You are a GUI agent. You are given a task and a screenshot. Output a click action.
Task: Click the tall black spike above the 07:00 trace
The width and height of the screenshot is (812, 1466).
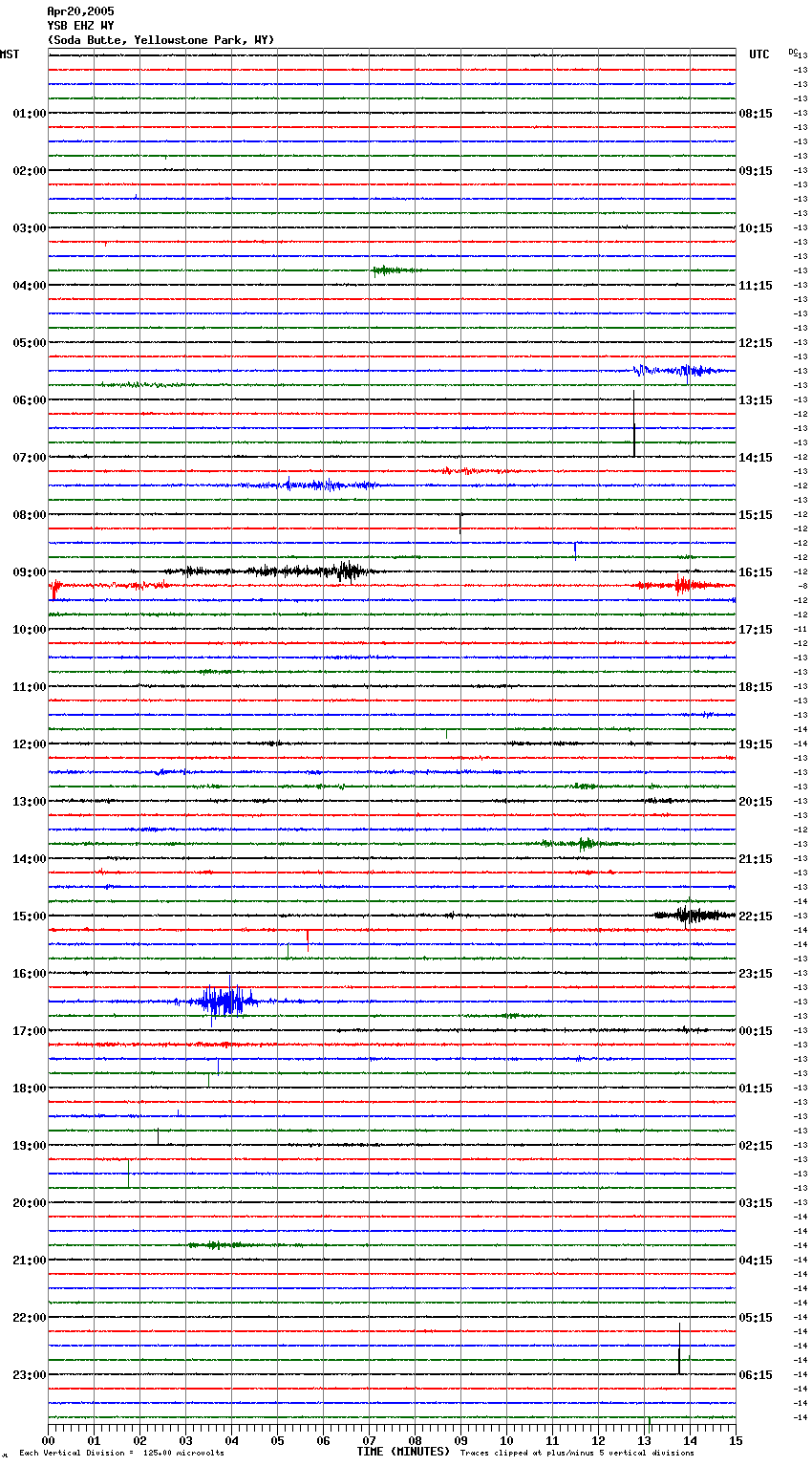[633, 423]
